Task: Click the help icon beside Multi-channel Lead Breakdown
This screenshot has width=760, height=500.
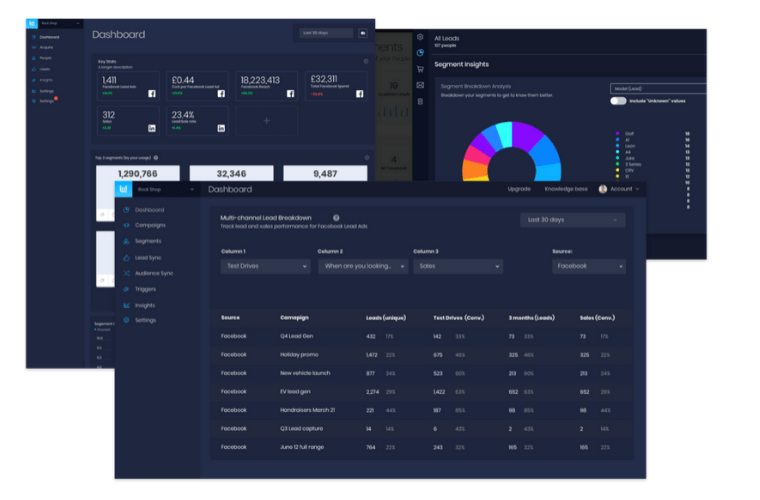Action: (x=336, y=217)
